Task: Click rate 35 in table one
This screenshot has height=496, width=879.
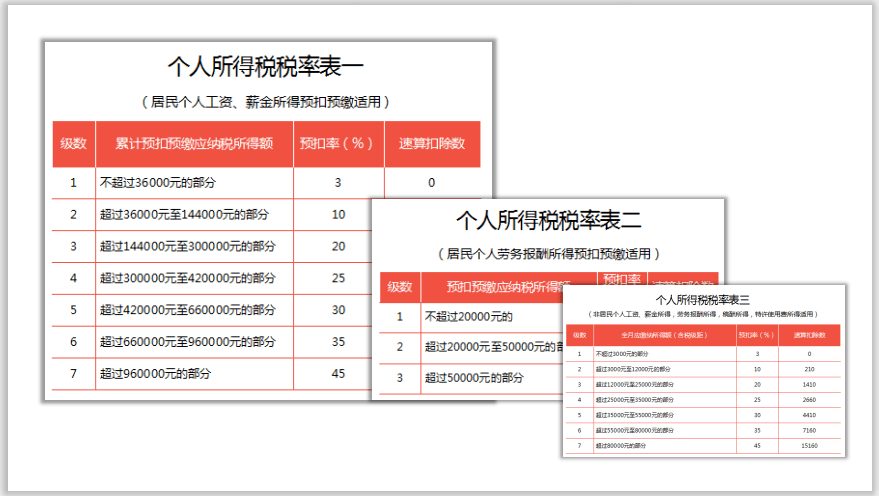Action: (339, 342)
